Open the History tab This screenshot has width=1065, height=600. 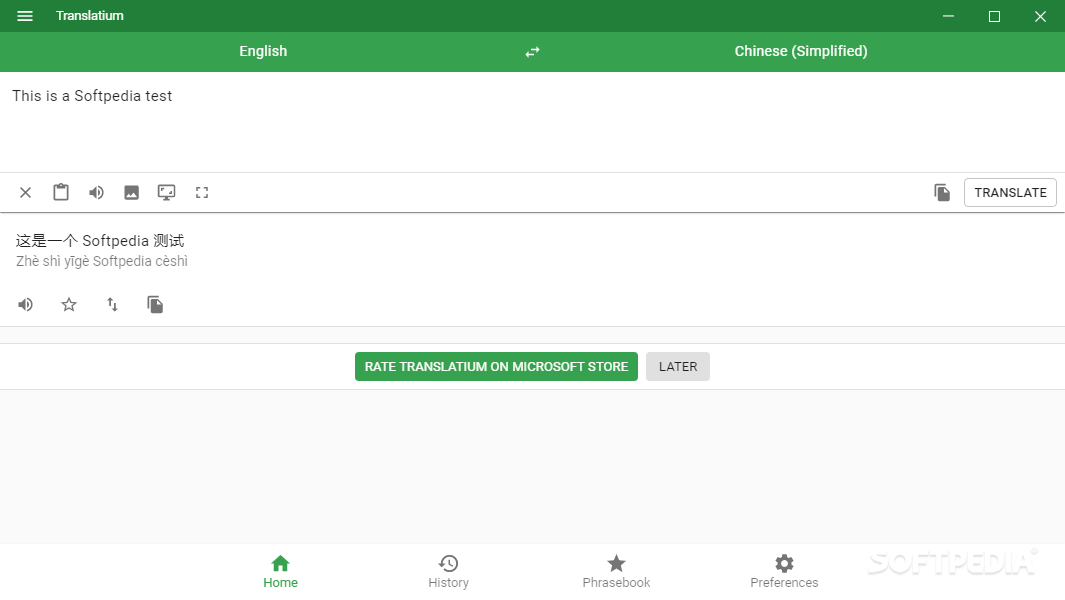pos(448,572)
